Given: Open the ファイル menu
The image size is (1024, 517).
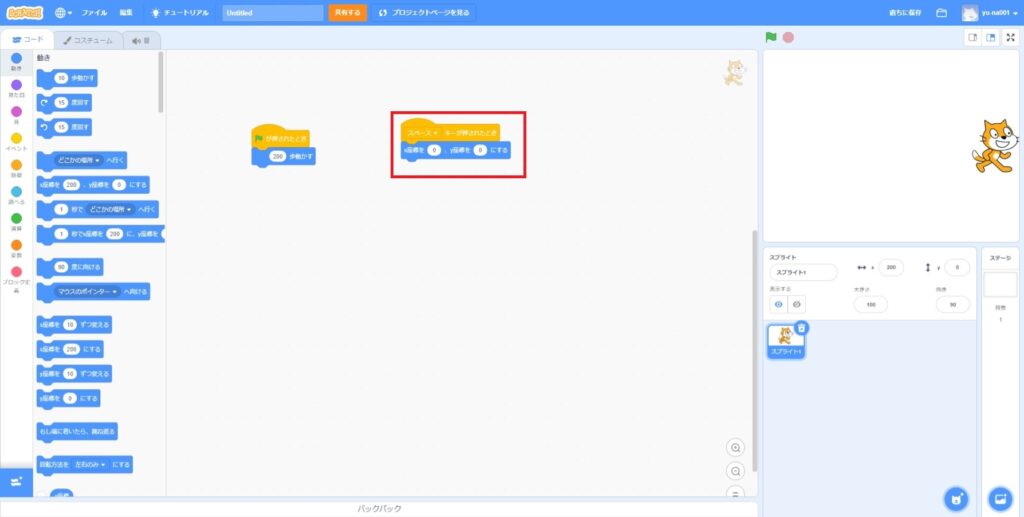Looking at the screenshot, I should pos(94,12).
